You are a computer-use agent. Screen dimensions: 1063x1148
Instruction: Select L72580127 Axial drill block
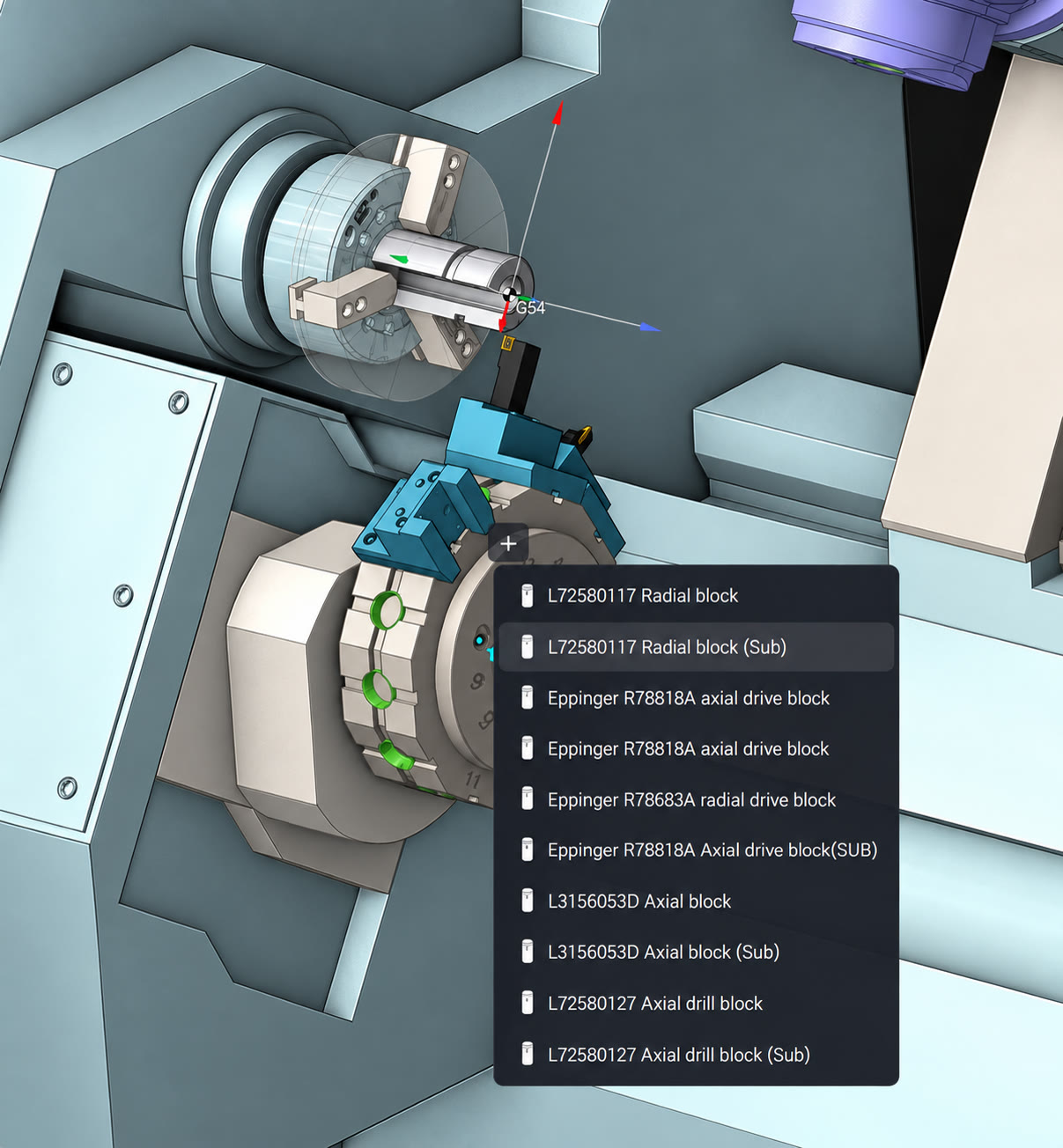pos(696,1004)
